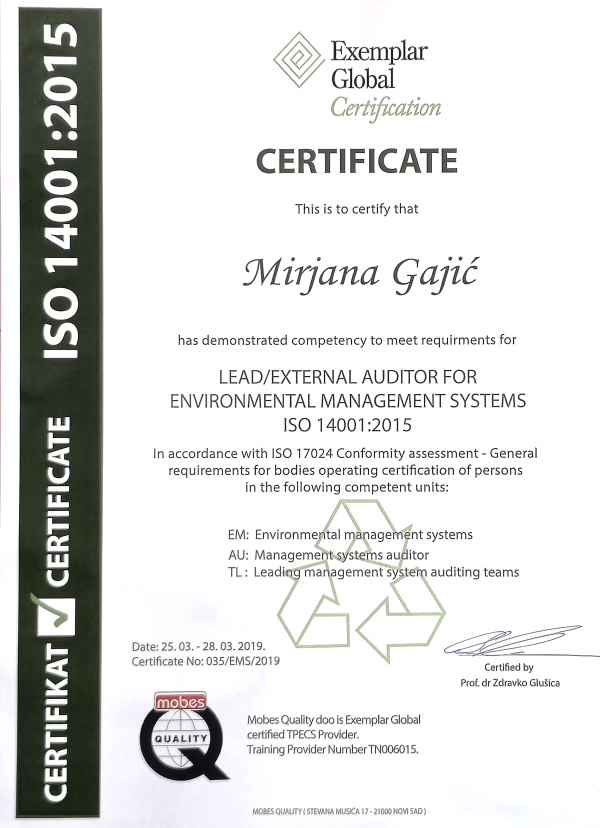
Task: Click 'Training Provider Number TN006015.'
Action: click(x=333, y=749)
